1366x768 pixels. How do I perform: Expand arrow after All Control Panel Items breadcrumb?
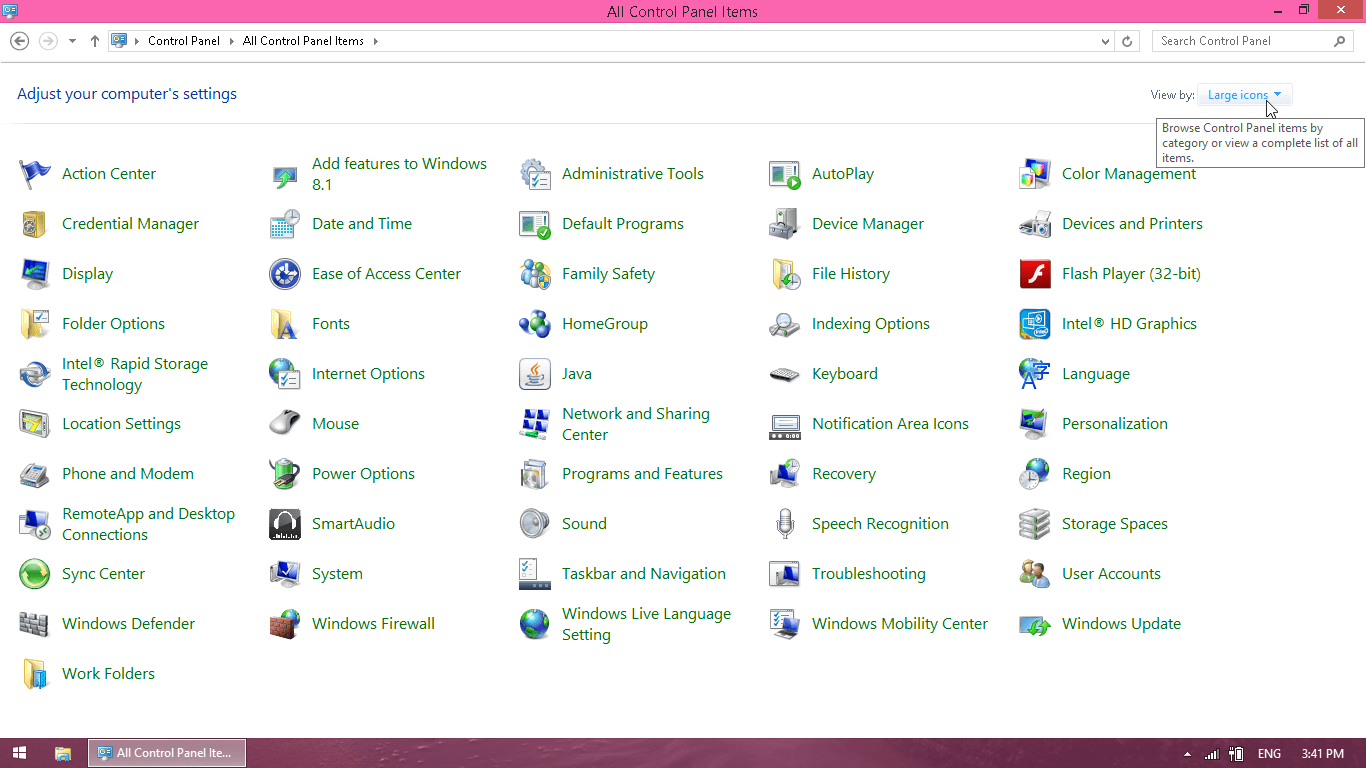tap(375, 41)
